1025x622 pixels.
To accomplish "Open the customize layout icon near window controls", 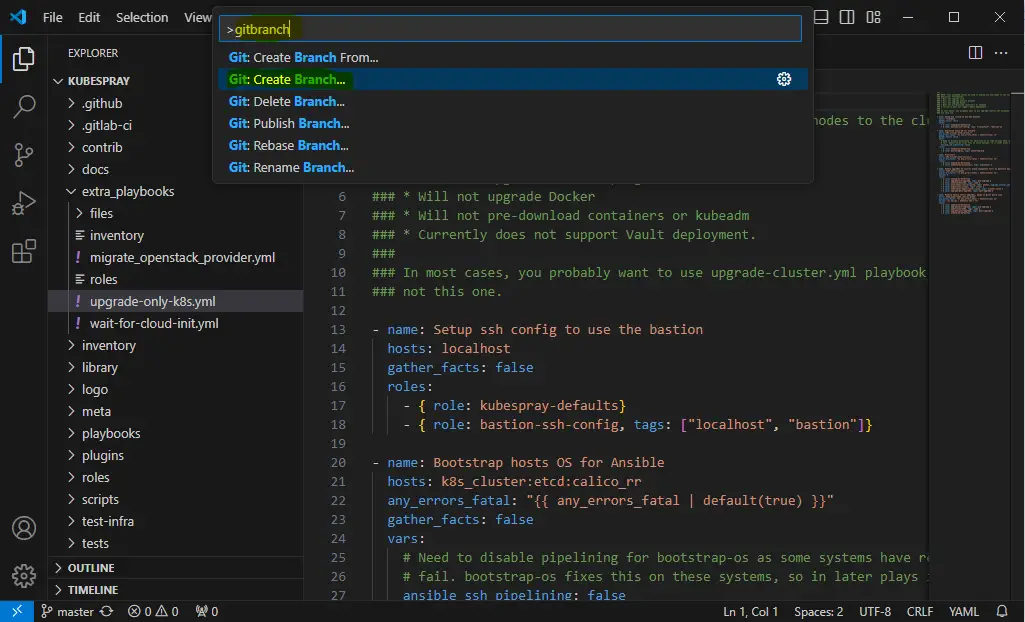I will coord(872,17).
